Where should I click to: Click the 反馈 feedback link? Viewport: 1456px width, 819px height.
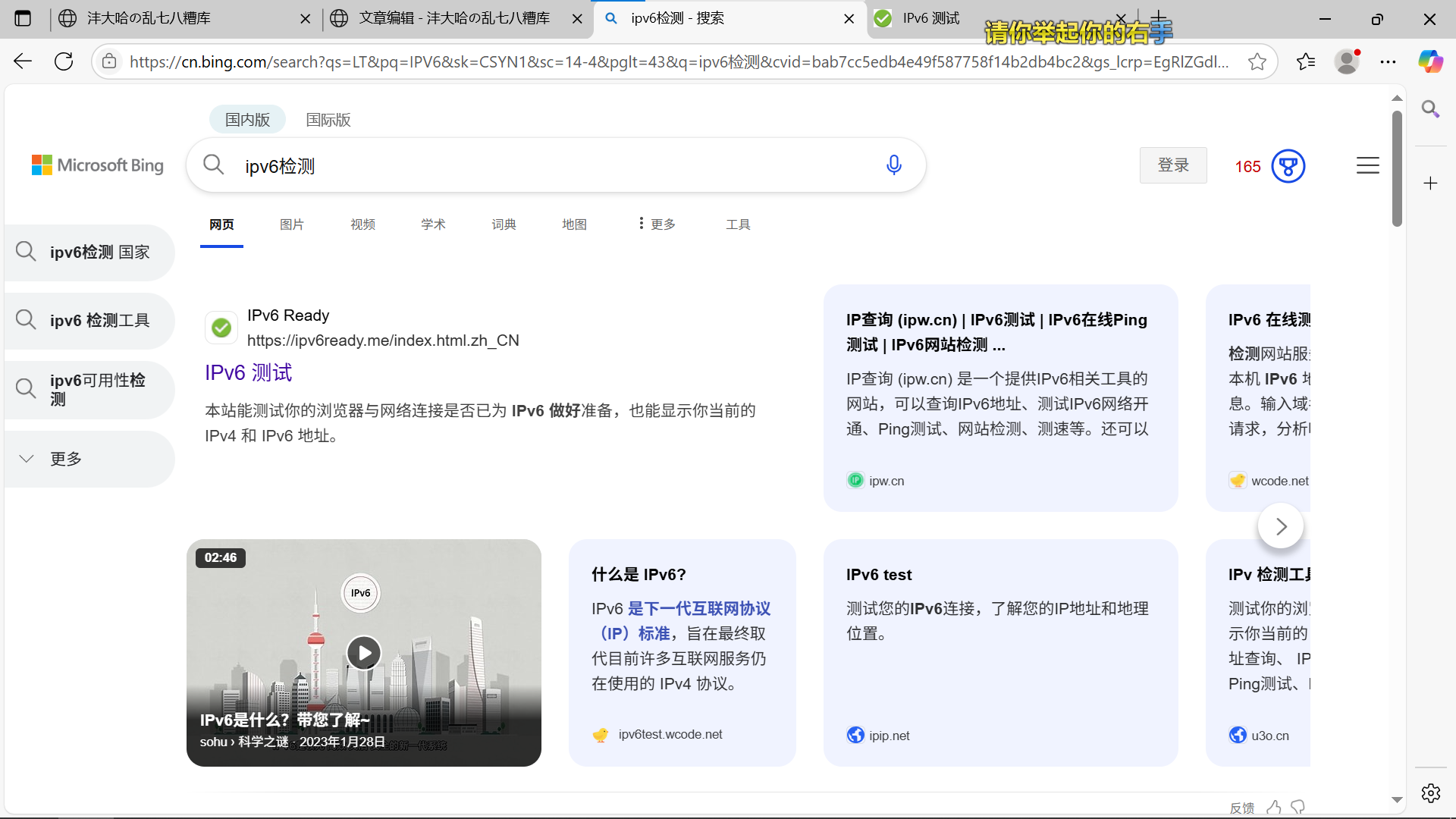pos(1241,808)
